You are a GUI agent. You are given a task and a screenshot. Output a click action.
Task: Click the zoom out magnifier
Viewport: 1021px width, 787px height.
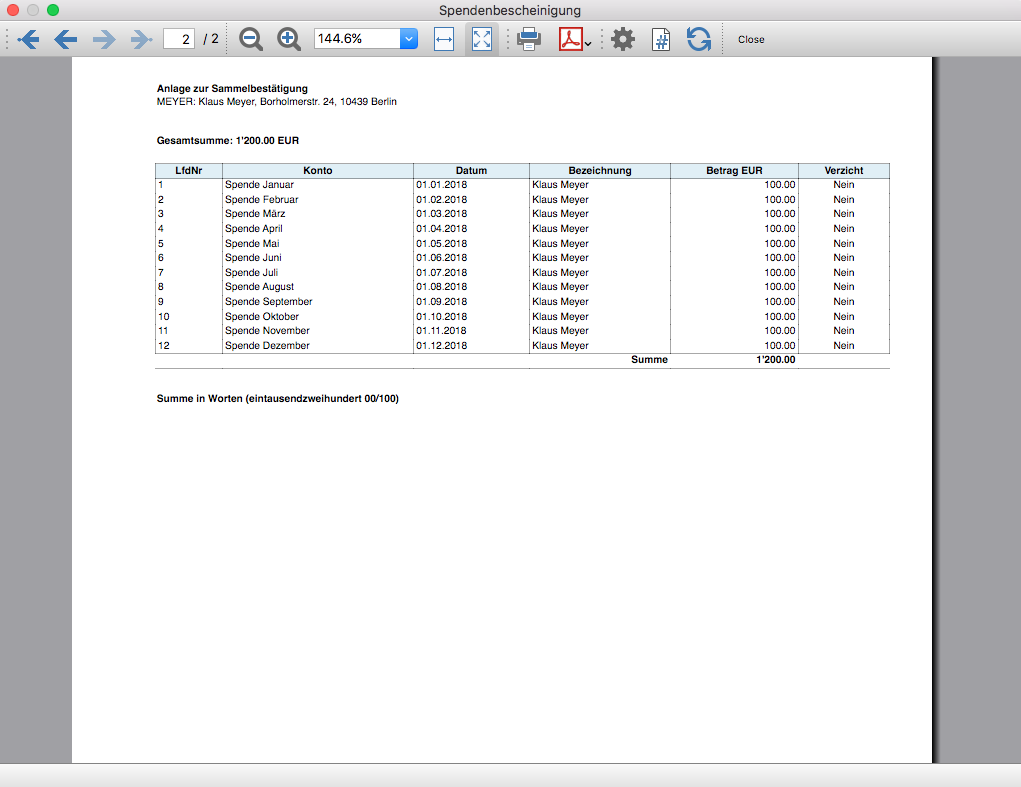click(251, 39)
